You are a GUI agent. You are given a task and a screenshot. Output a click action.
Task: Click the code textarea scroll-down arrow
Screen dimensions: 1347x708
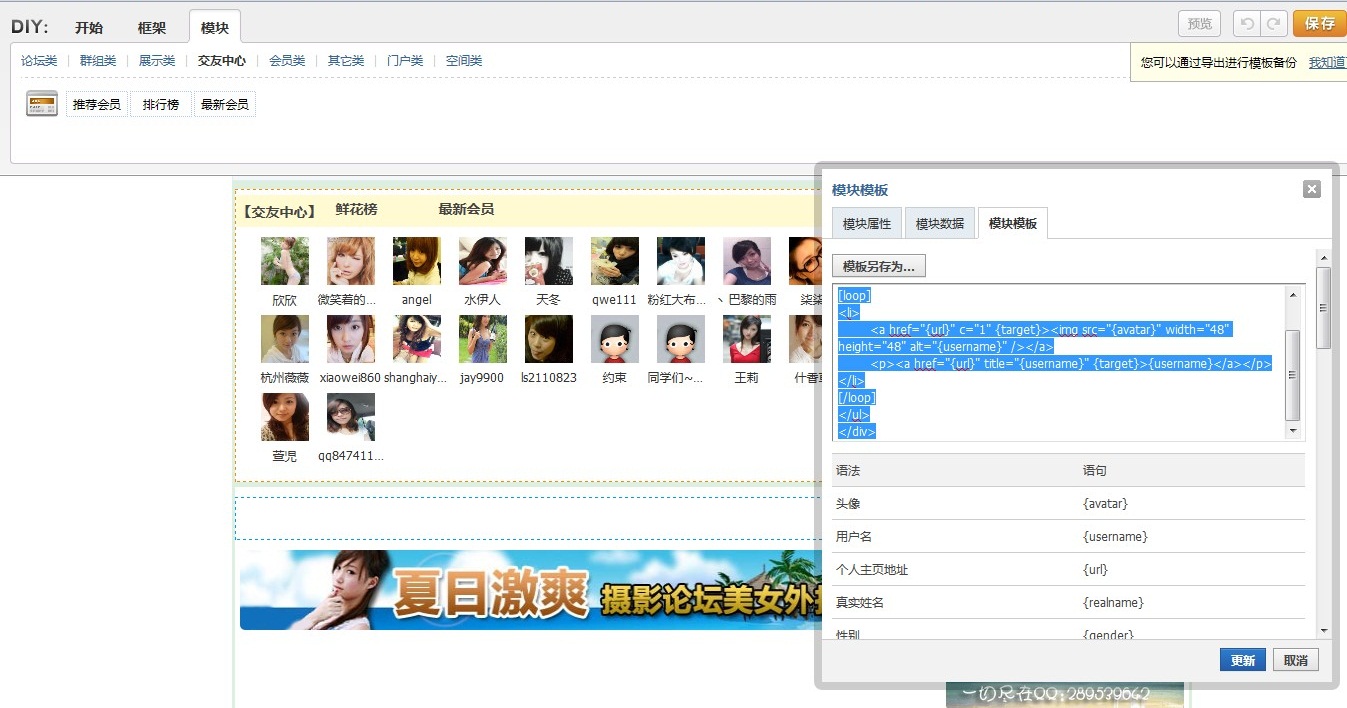[1293, 431]
